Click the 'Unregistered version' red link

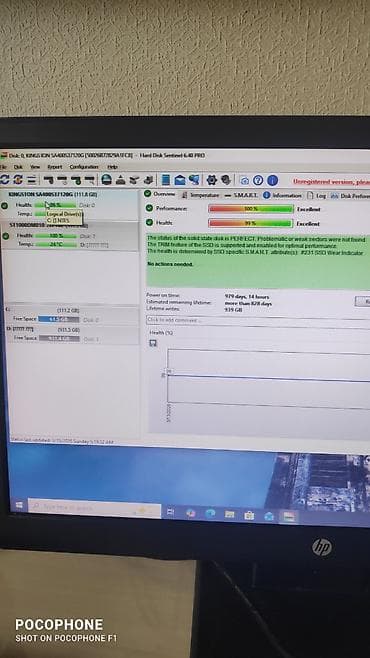coord(331,182)
